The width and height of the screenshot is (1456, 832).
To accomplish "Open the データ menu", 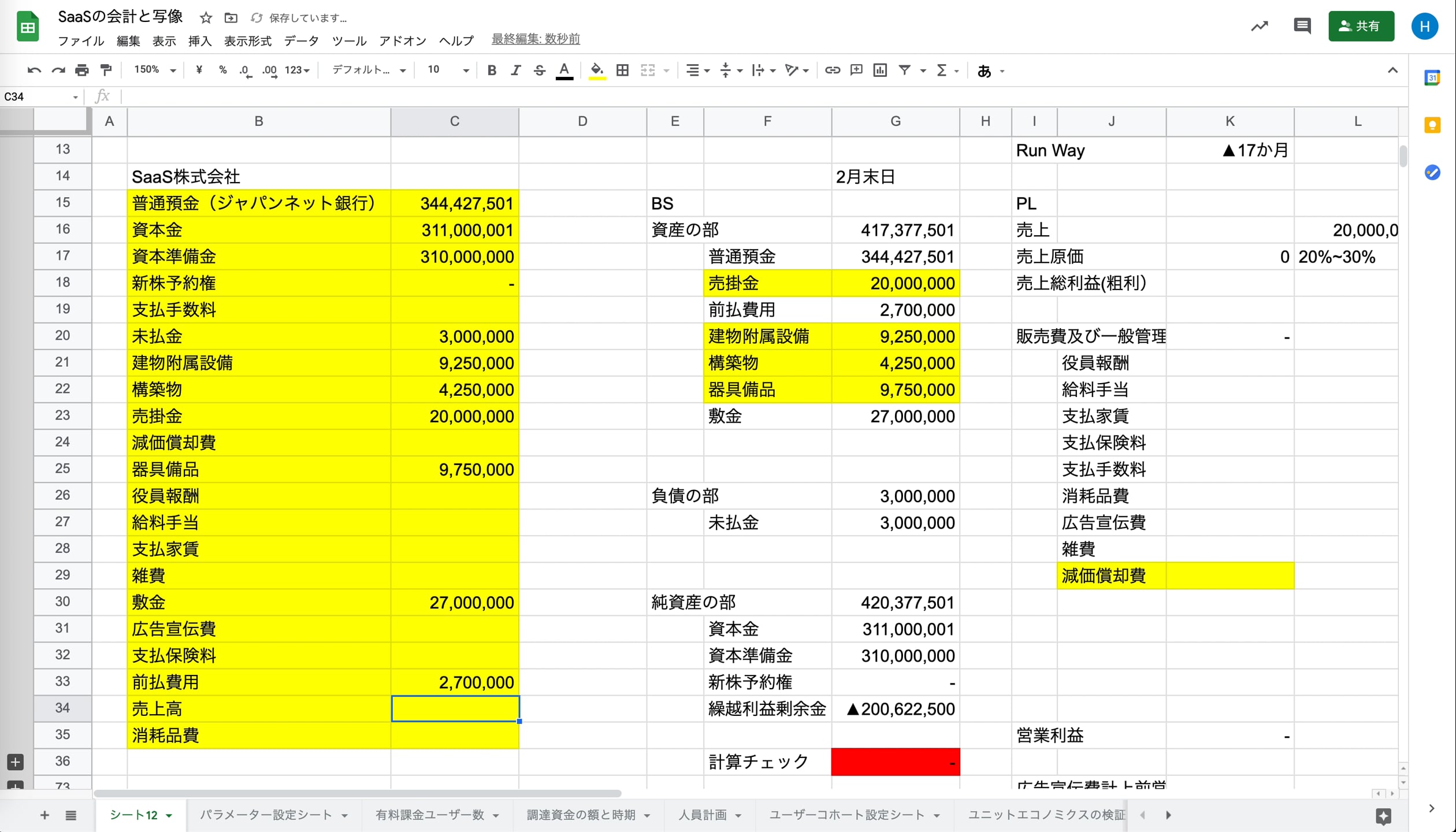I will tap(301, 41).
